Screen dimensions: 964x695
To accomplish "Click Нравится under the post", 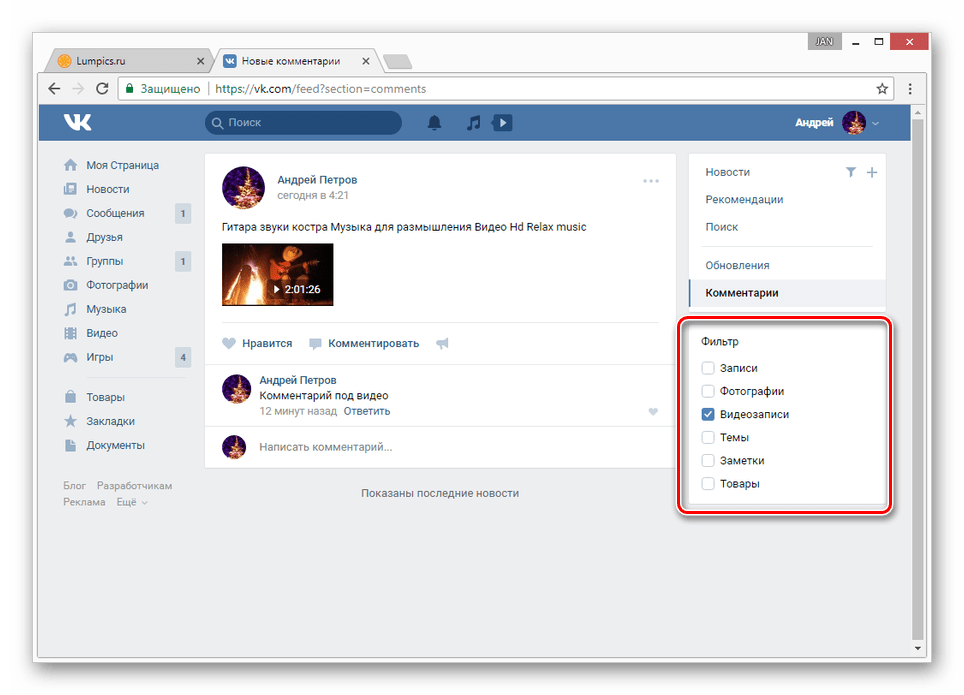I will tap(257, 343).
